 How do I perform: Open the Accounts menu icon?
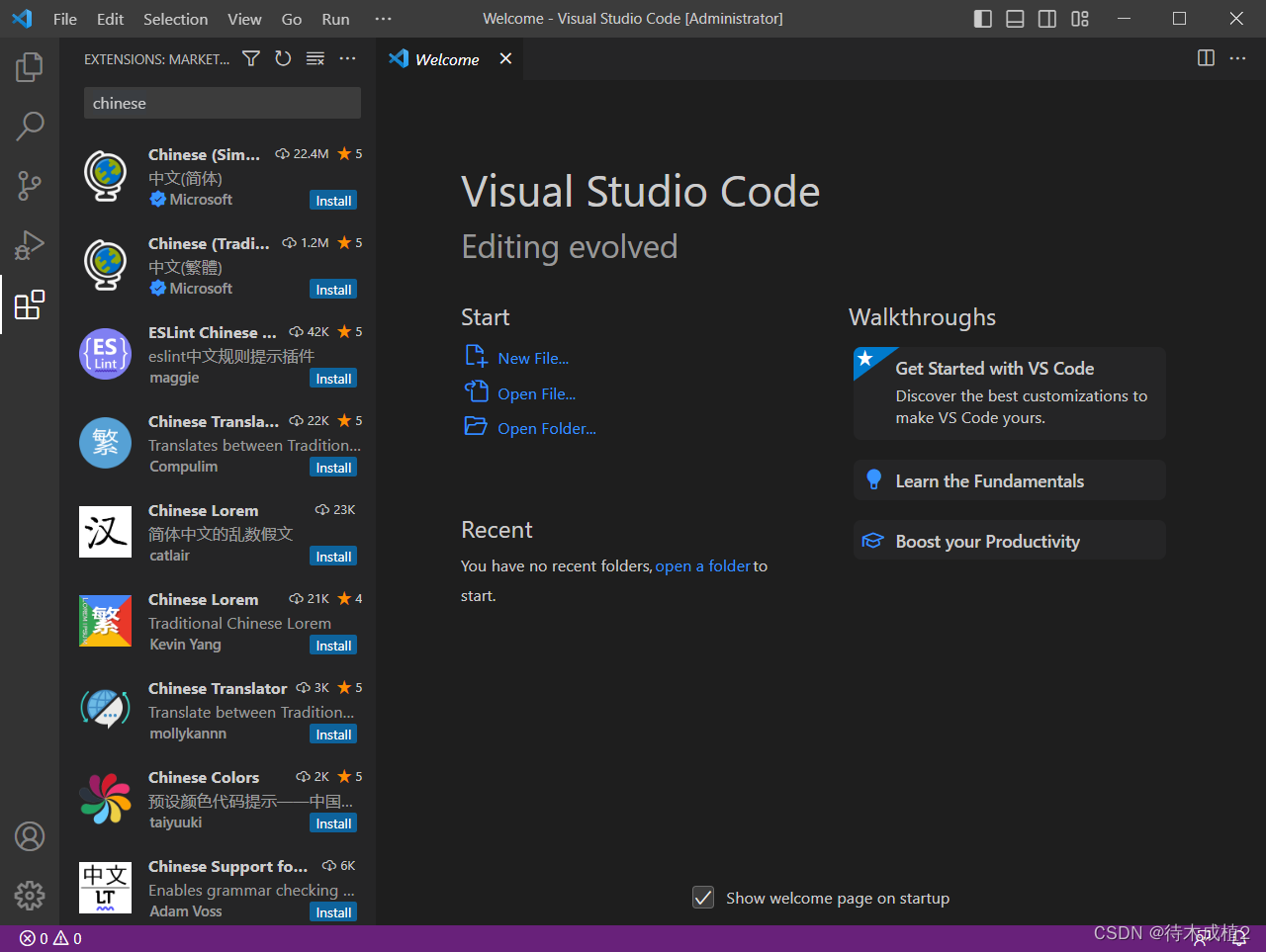(x=30, y=836)
